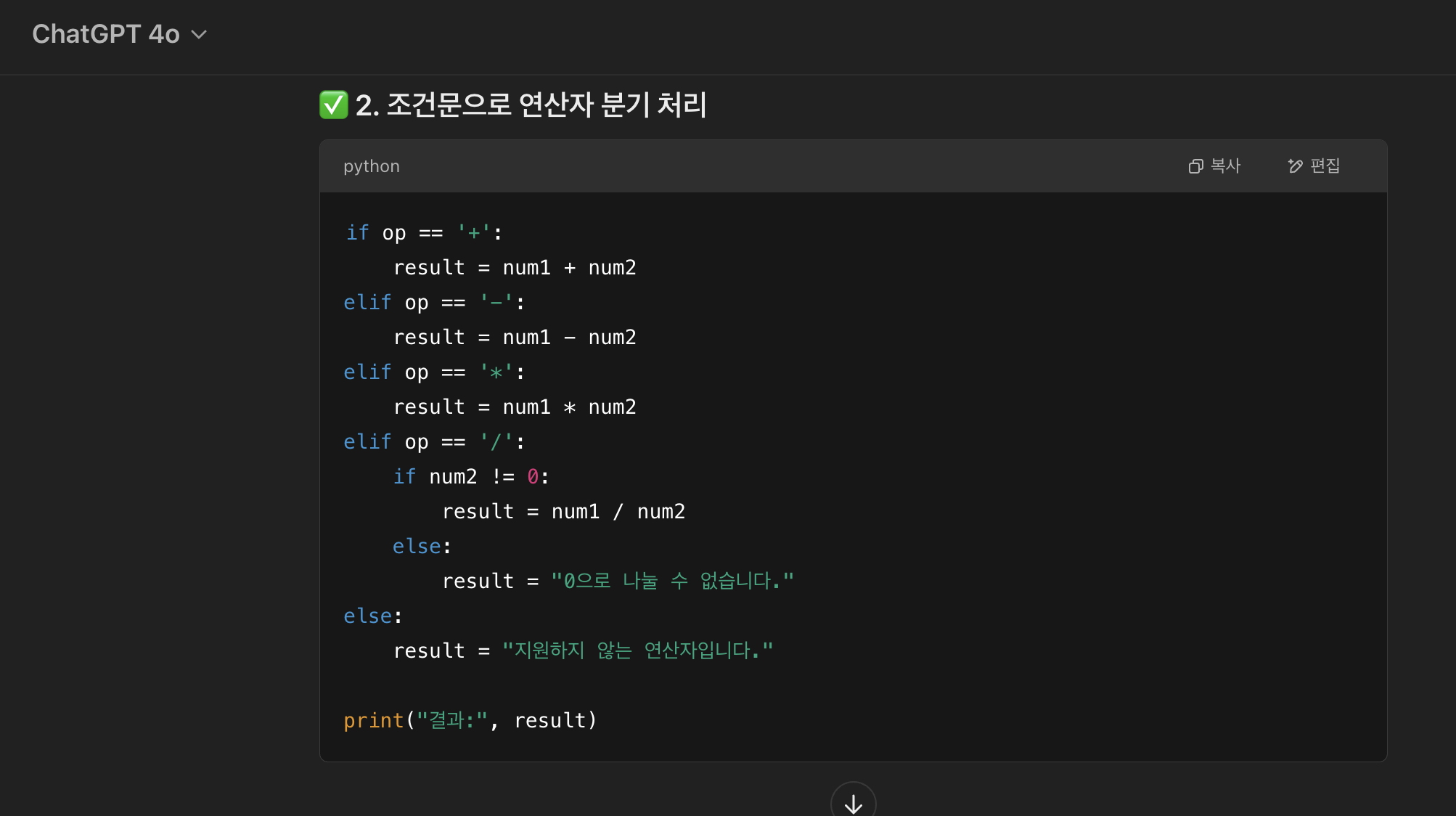This screenshot has height=816, width=1456.
Task: Click the green checkmark emoji in heading
Action: (334, 105)
